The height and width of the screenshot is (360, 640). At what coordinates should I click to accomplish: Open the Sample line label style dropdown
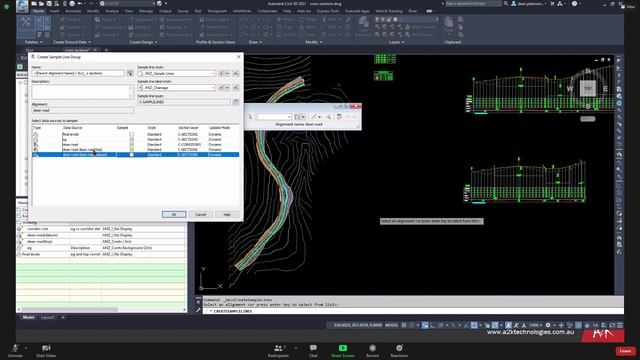point(213,88)
